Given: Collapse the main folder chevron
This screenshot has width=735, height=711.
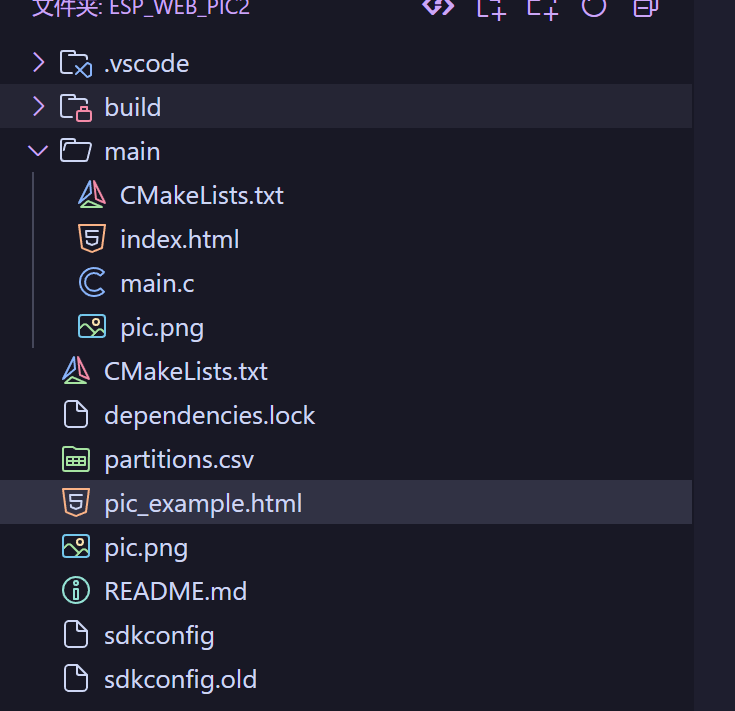Looking at the screenshot, I should tap(38, 151).
